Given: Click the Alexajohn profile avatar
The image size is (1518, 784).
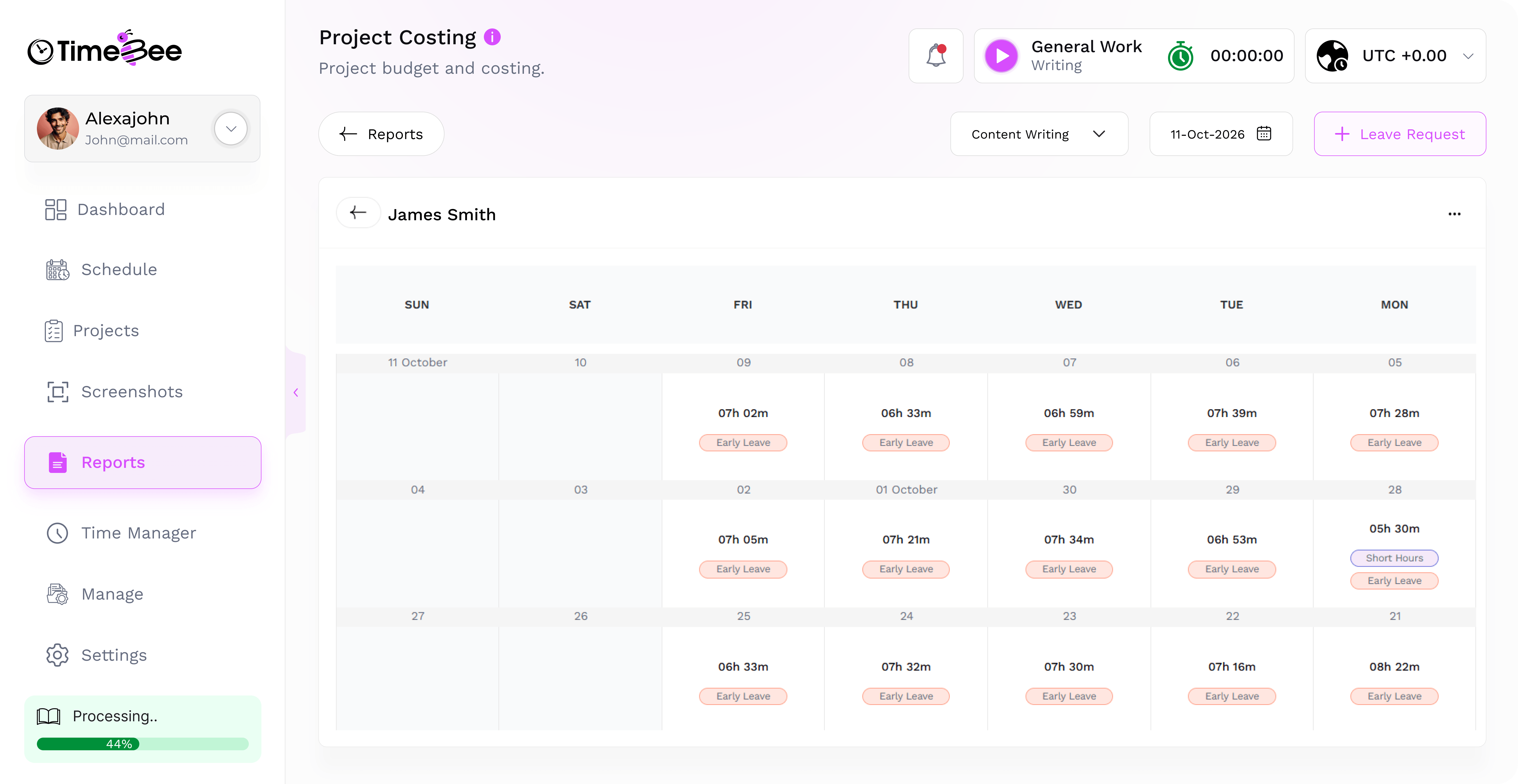Looking at the screenshot, I should pyautogui.click(x=58, y=128).
